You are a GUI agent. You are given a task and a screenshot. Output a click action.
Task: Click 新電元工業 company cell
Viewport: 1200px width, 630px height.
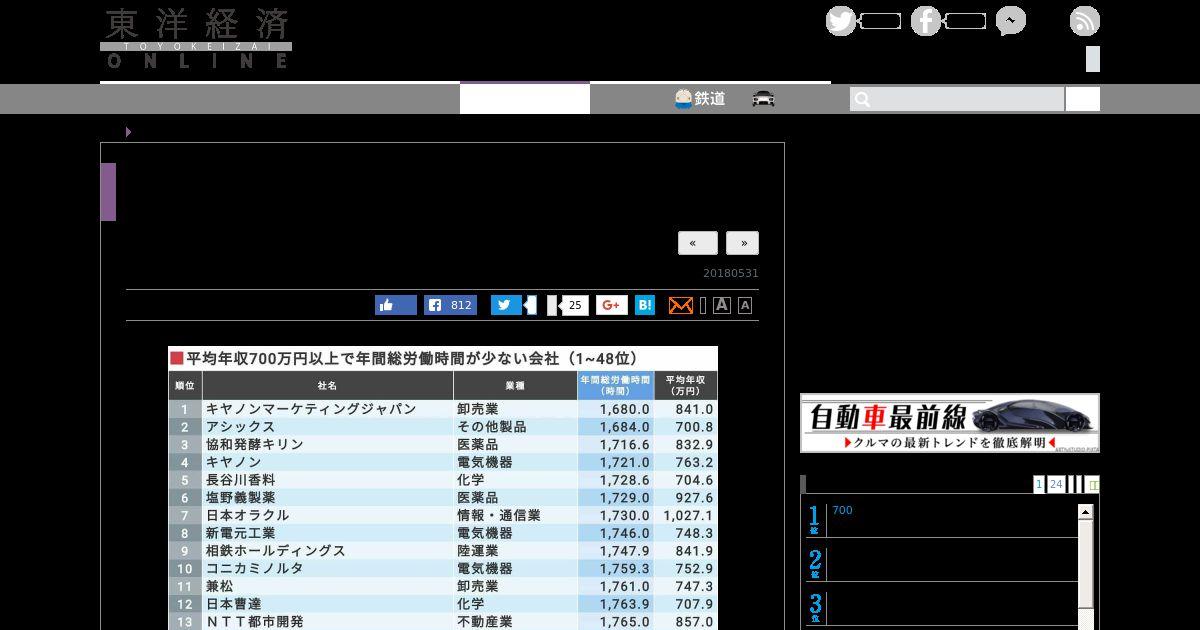240,533
